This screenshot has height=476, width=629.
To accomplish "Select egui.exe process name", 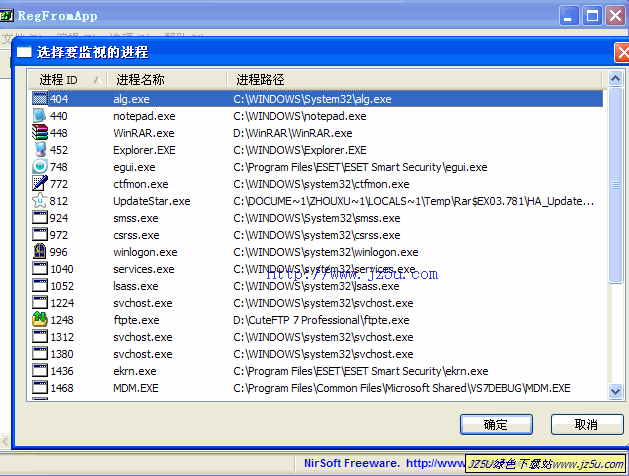I will click(134, 167).
